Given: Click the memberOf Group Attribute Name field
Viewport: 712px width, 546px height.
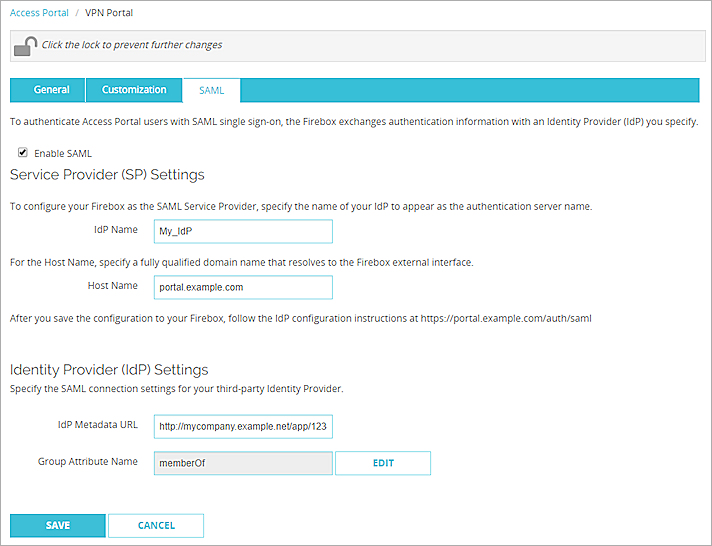Looking at the screenshot, I should [243, 463].
